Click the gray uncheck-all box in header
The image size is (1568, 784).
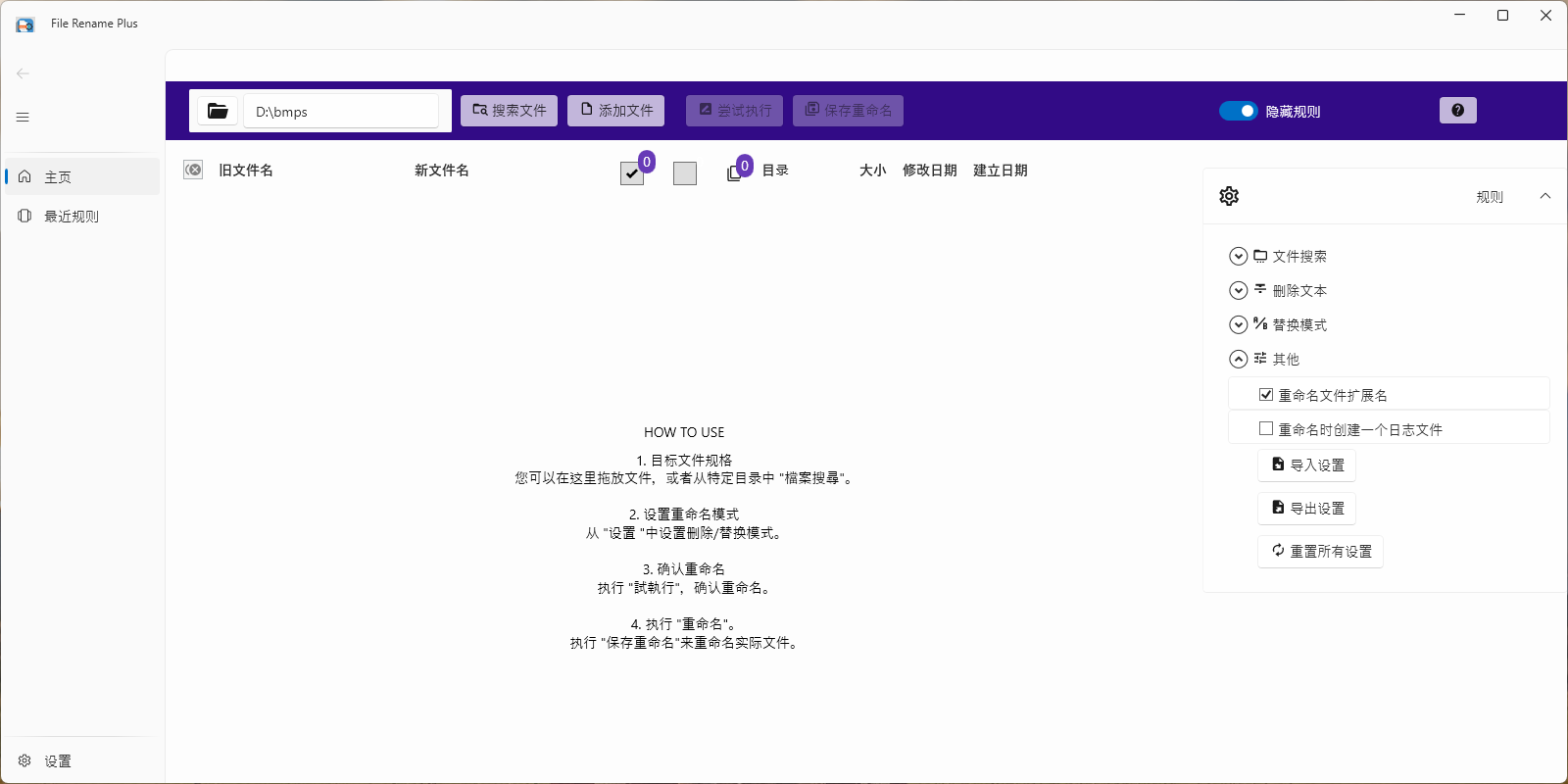coord(685,173)
